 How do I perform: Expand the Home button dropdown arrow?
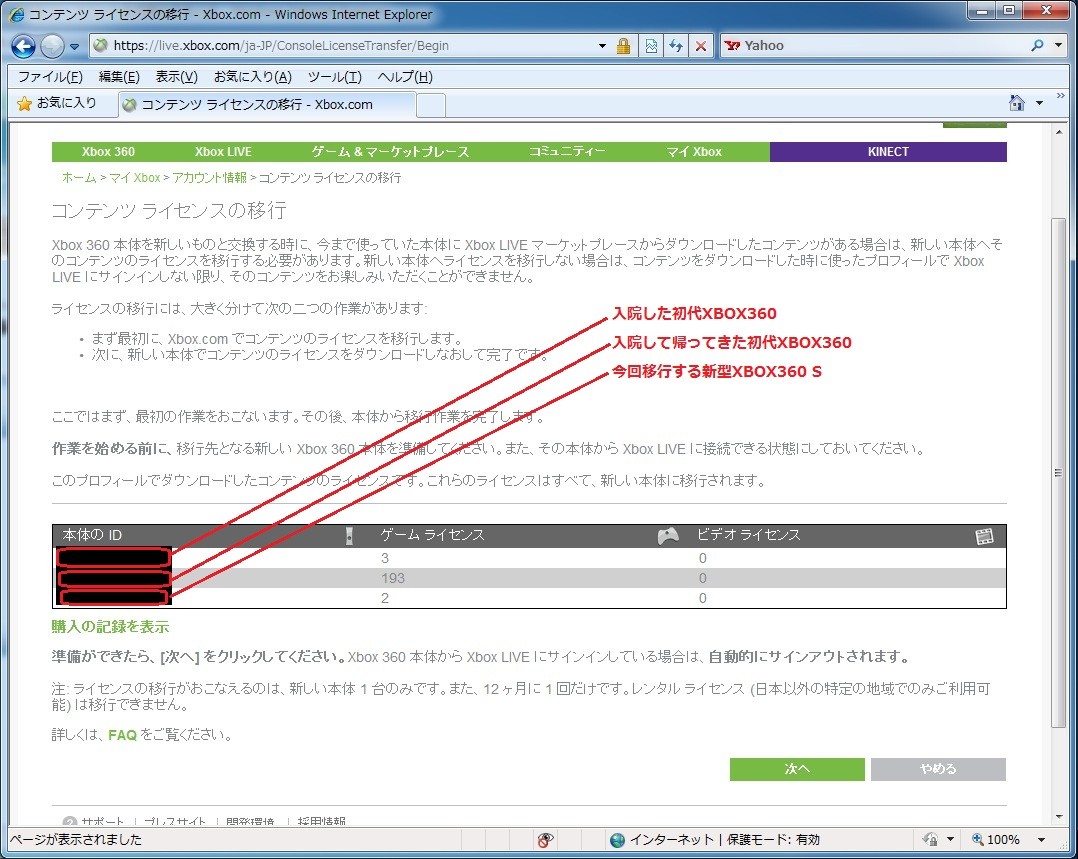[1040, 103]
